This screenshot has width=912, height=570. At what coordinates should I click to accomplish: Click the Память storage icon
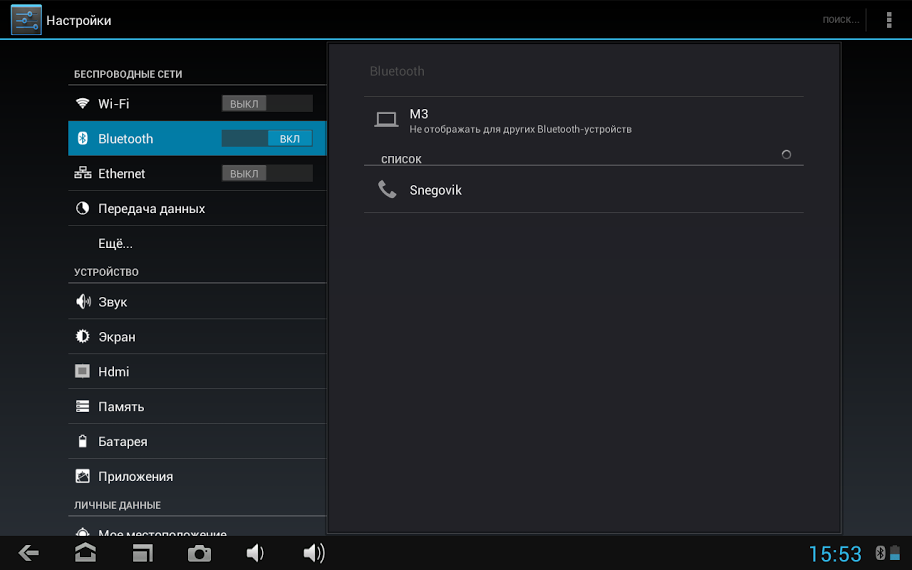(x=83, y=406)
